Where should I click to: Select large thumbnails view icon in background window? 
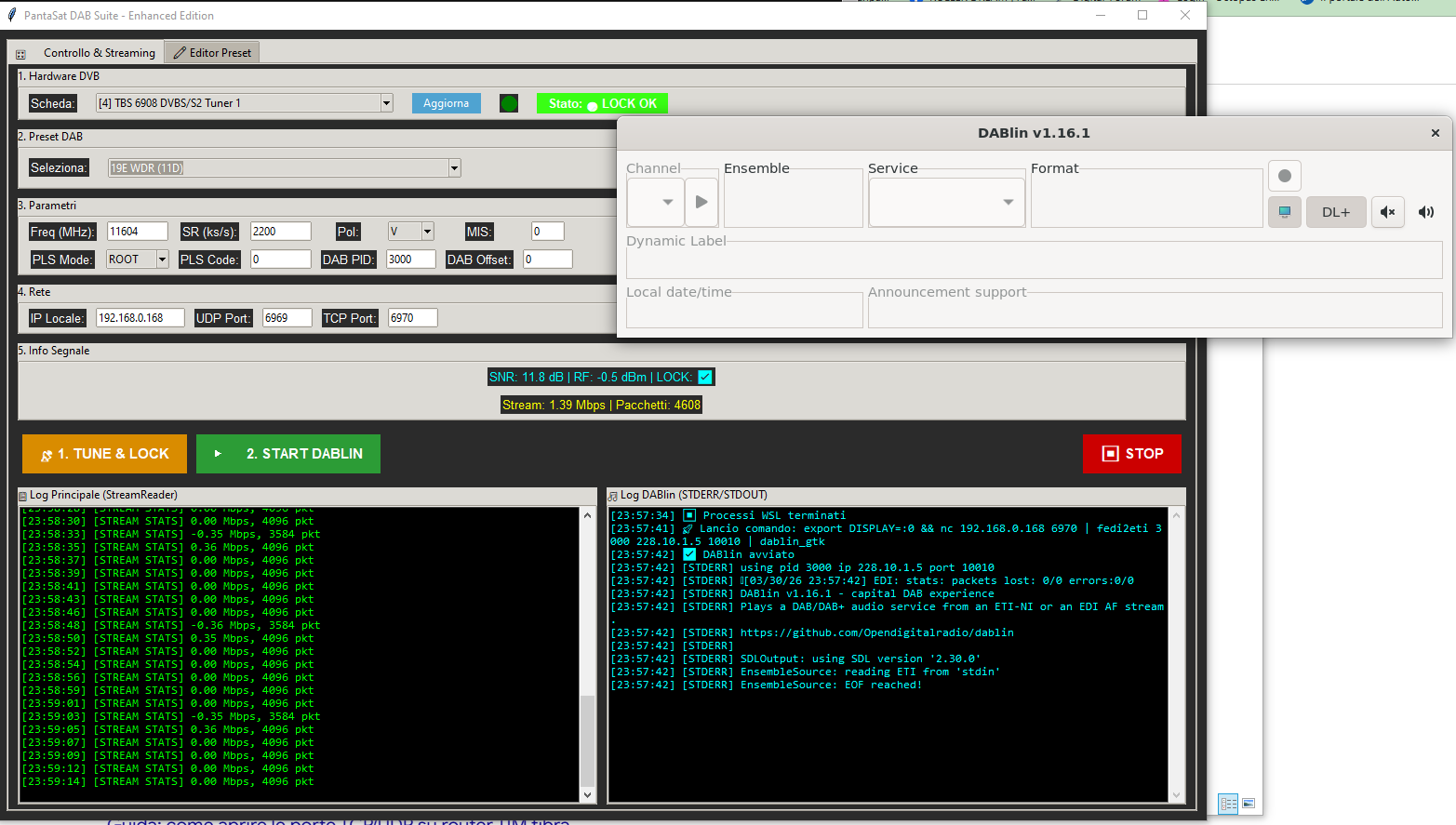pyautogui.click(x=1249, y=804)
